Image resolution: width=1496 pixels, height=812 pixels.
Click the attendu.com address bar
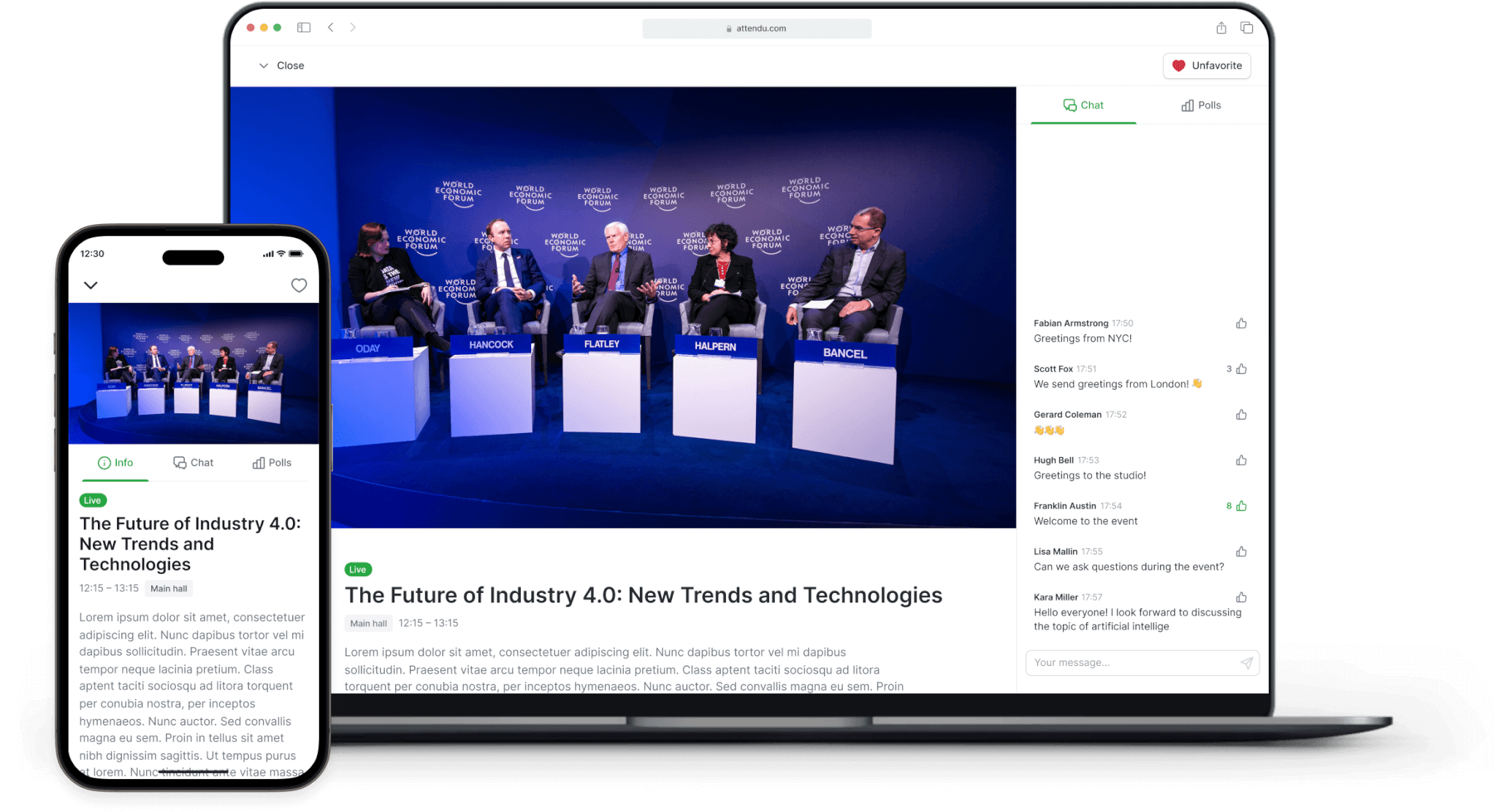pyautogui.click(x=757, y=28)
